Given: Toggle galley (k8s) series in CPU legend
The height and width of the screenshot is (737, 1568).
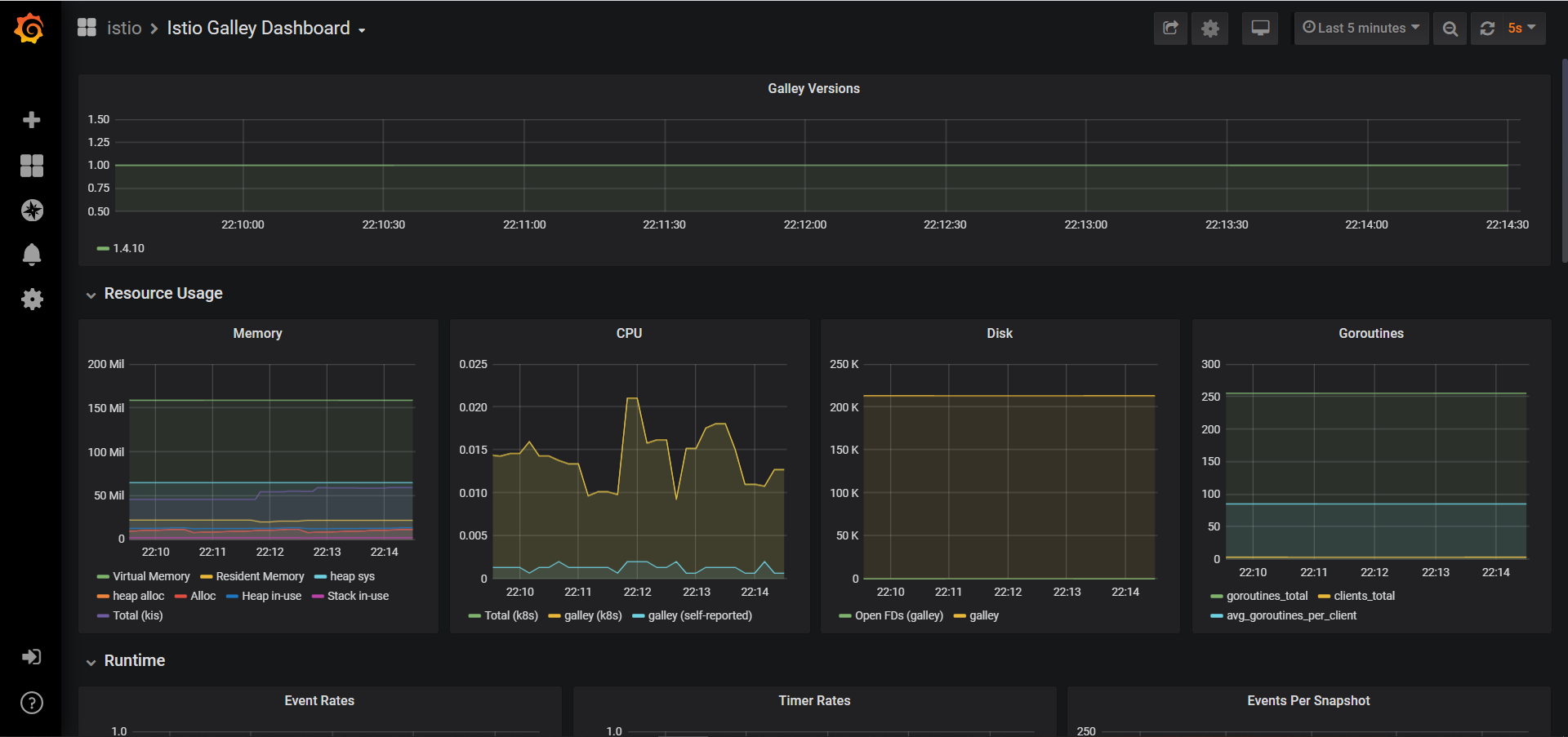Looking at the screenshot, I should (592, 615).
